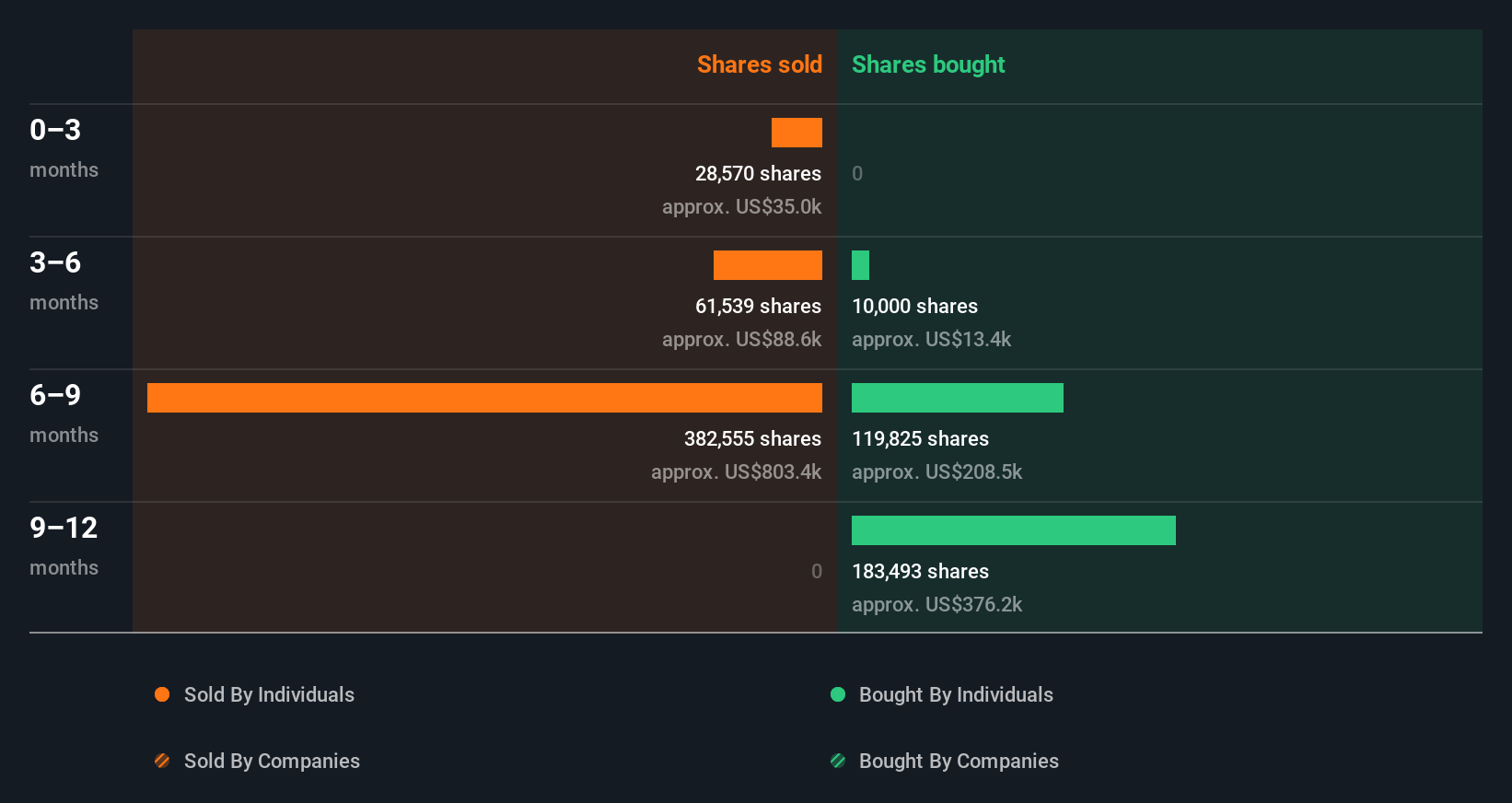
Task: Click the 382,555 shares value
Action: [x=752, y=439]
